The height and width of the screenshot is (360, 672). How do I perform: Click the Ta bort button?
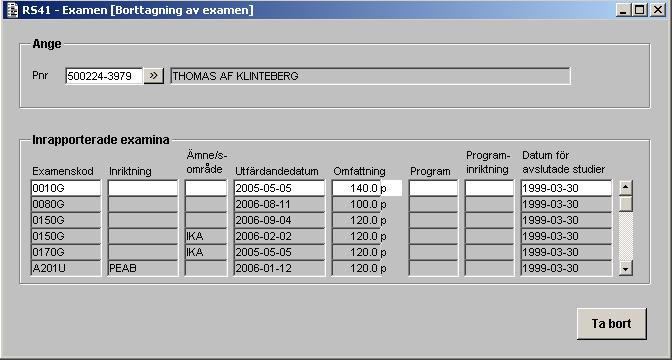612,324
